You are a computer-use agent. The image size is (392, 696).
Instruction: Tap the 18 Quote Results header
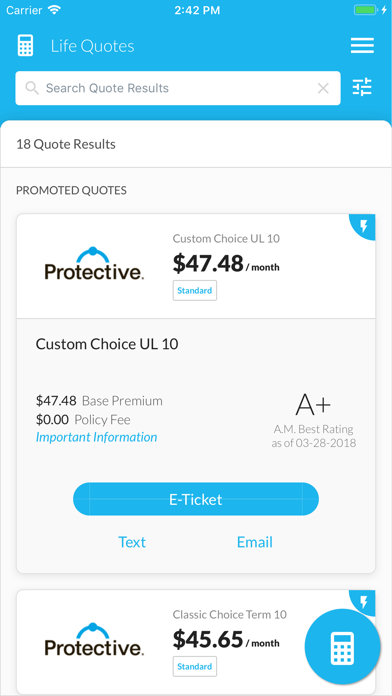(x=66, y=144)
